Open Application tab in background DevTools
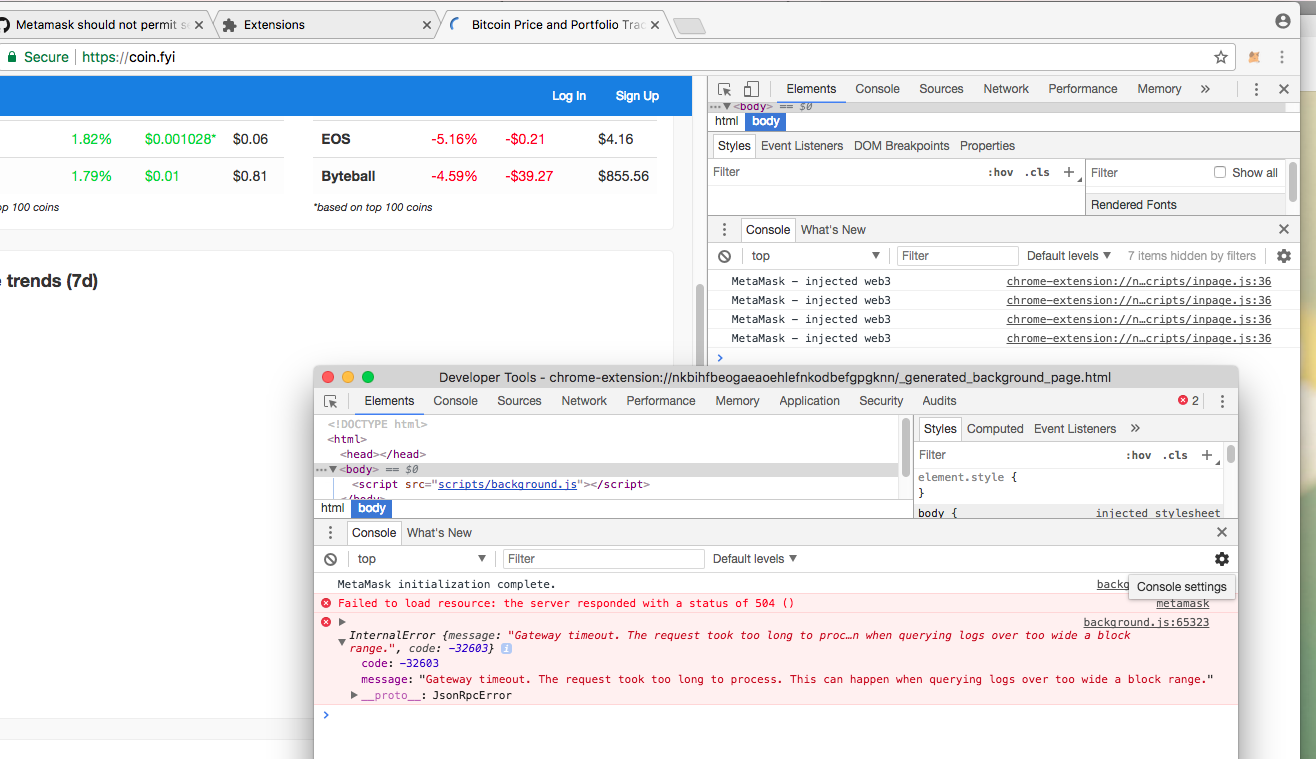The height and width of the screenshot is (759, 1316). click(x=809, y=401)
